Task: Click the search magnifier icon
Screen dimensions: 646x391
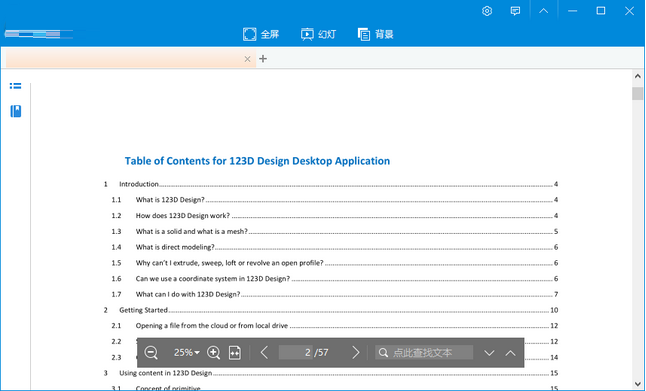Action: pyautogui.click(x=383, y=353)
